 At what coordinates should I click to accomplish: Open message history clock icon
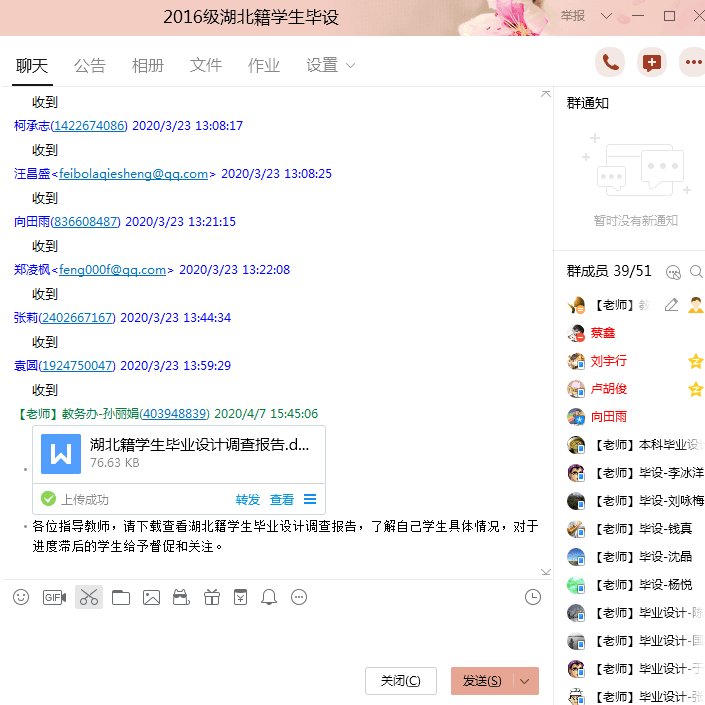click(x=533, y=597)
